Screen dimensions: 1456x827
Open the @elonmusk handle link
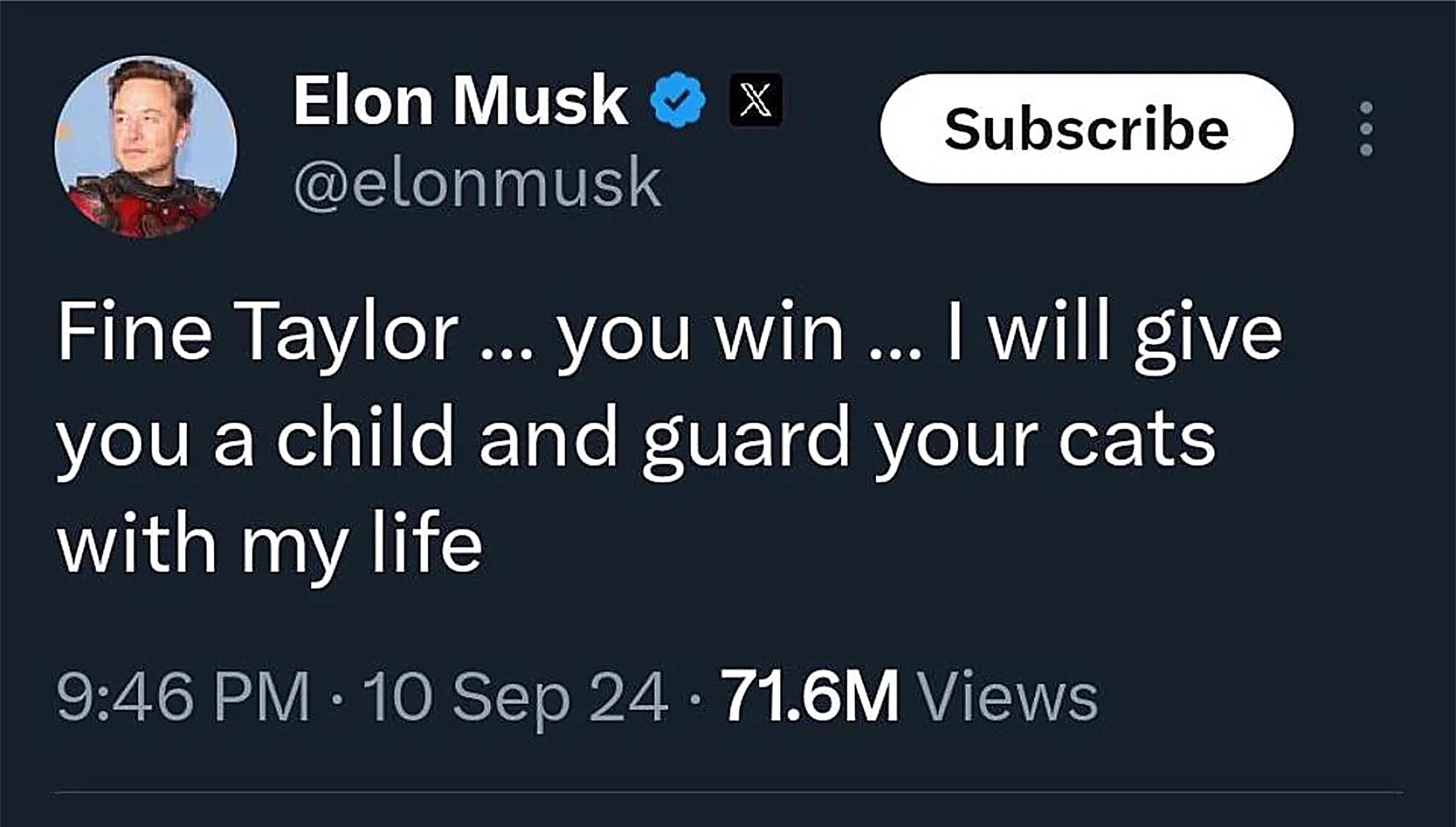pyautogui.click(x=477, y=183)
